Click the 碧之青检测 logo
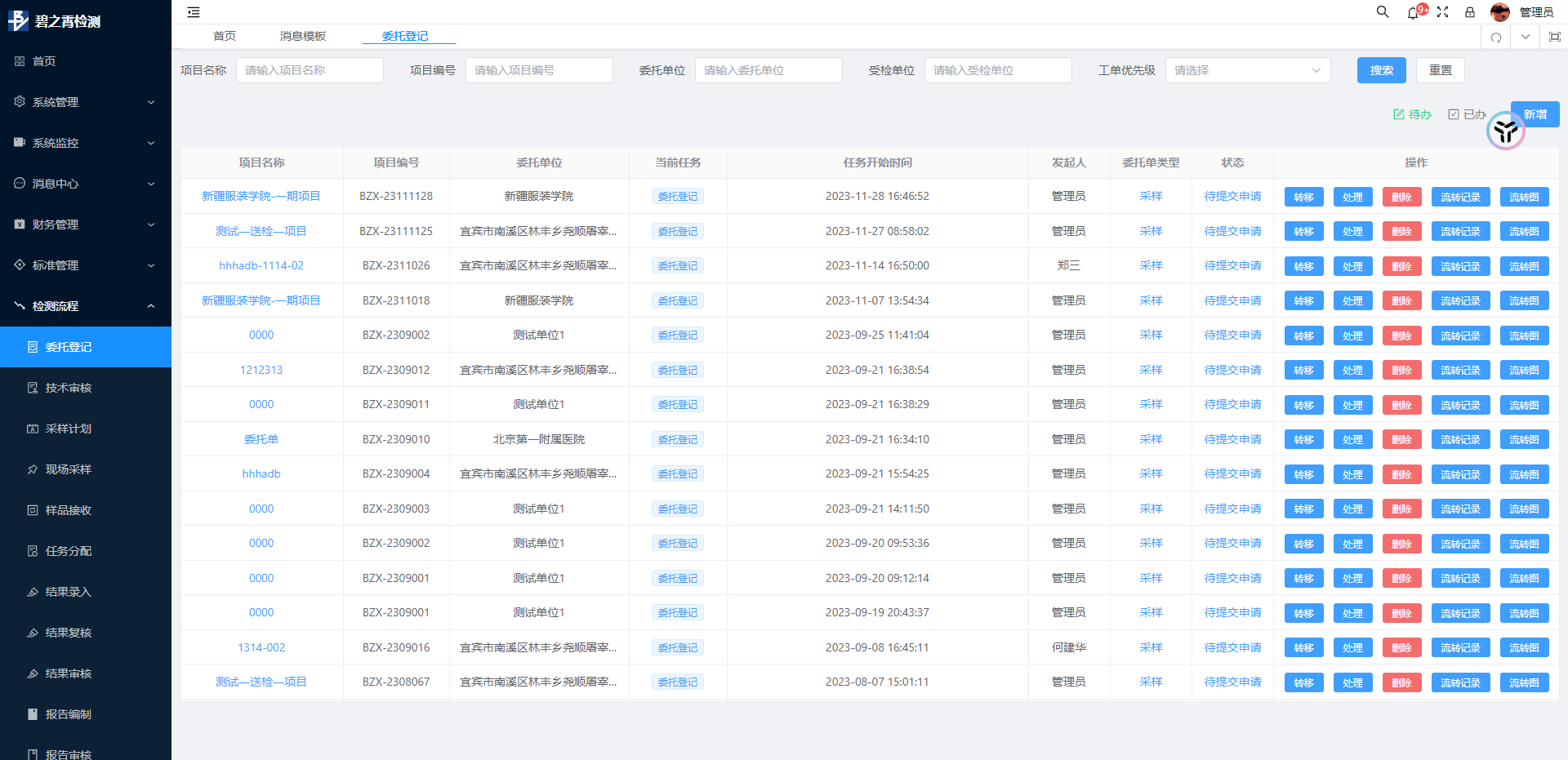Image resolution: width=1568 pixels, height=760 pixels. pyautogui.click(x=54, y=20)
